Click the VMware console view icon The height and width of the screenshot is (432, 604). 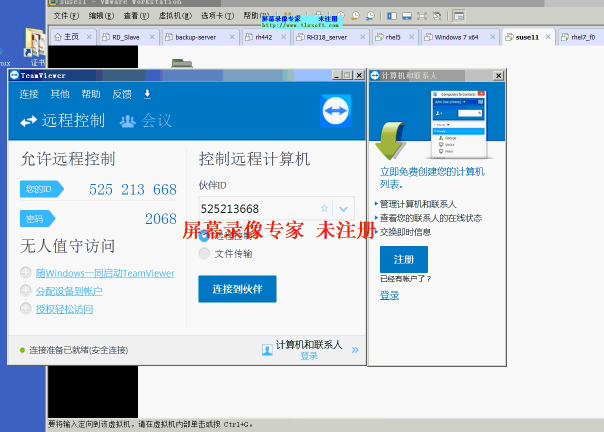coord(458,16)
